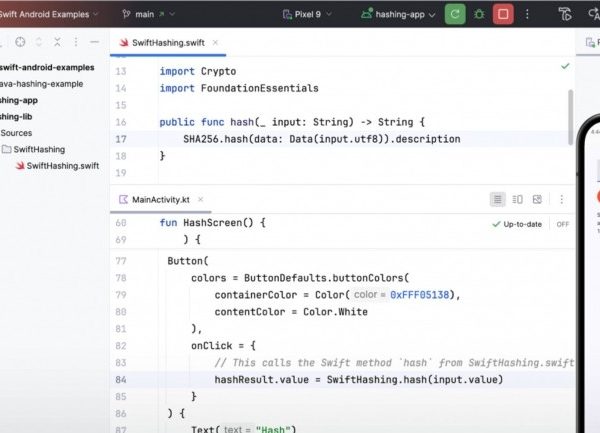This screenshot has height=433, width=600.
Task: Click the Swift editor vertical scrollbar
Action: (571, 117)
